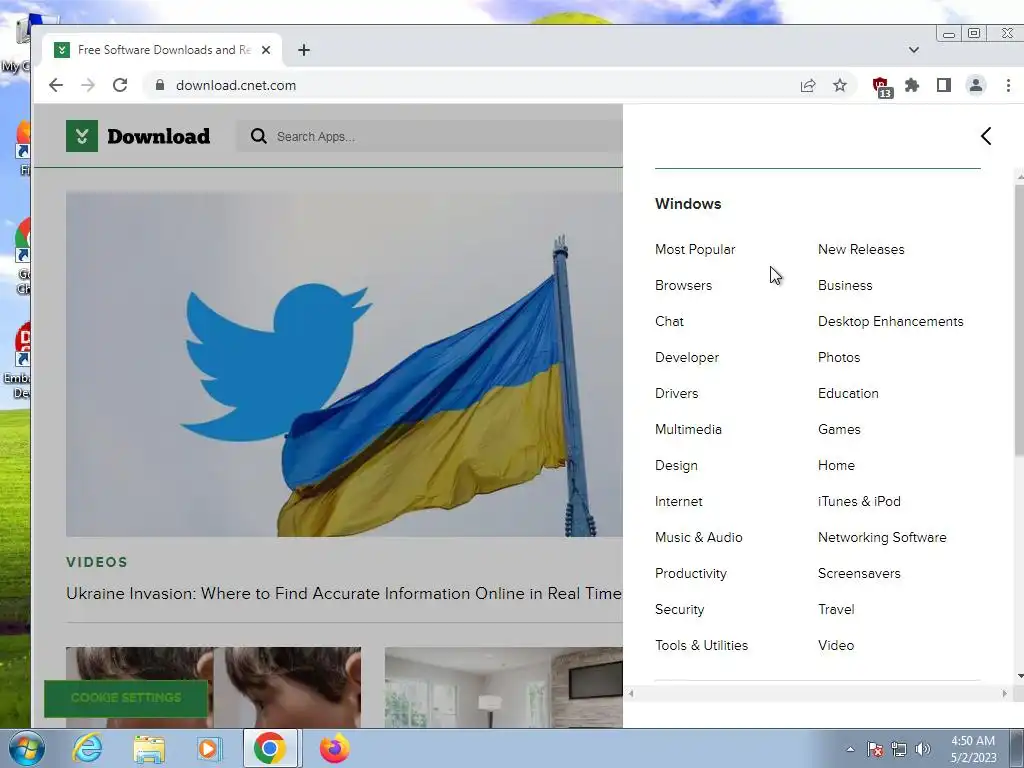Collapse the menu with the back chevron
The width and height of the screenshot is (1024, 768).
986,136
